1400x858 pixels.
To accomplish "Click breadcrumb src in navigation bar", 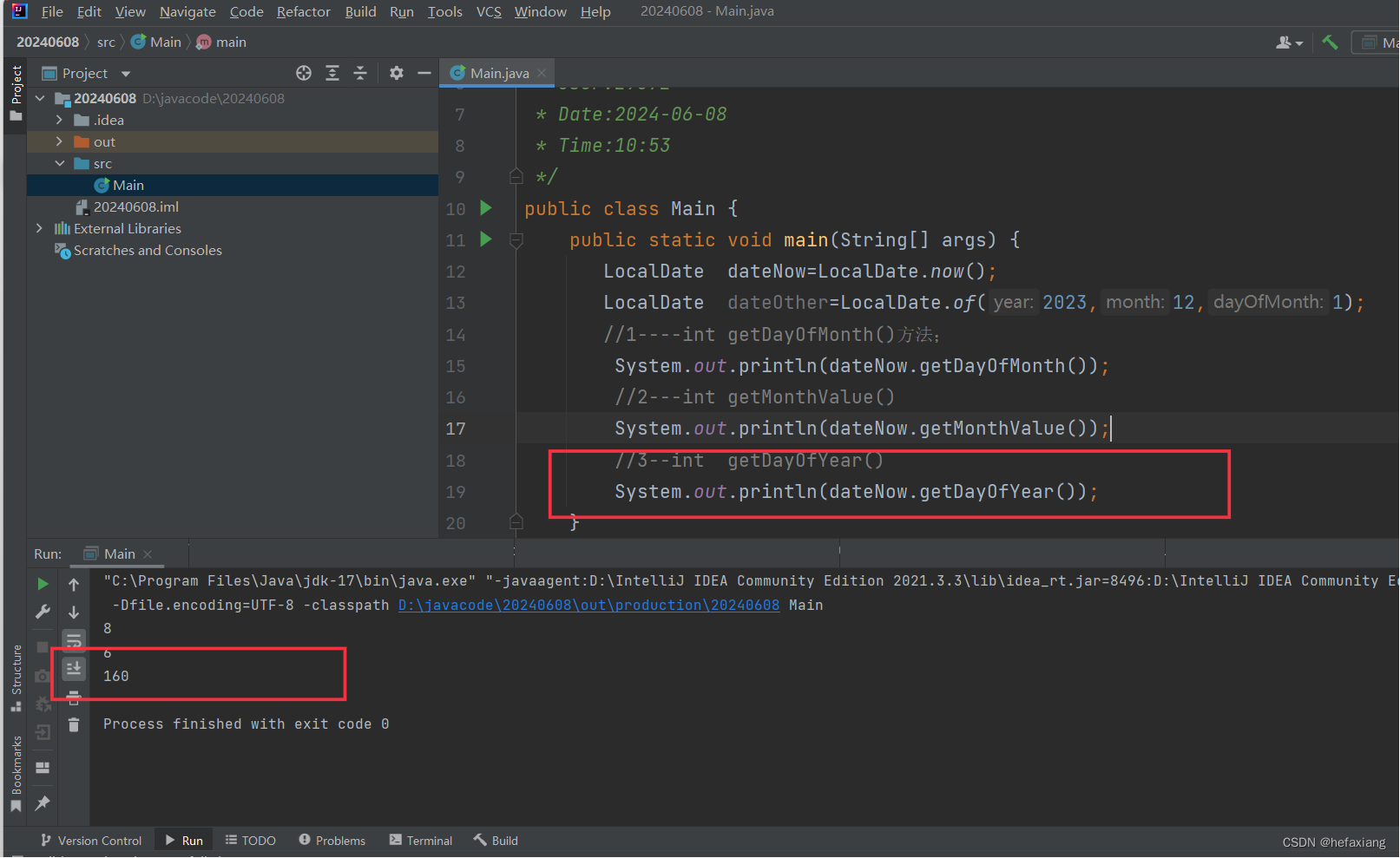I will point(106,42).
